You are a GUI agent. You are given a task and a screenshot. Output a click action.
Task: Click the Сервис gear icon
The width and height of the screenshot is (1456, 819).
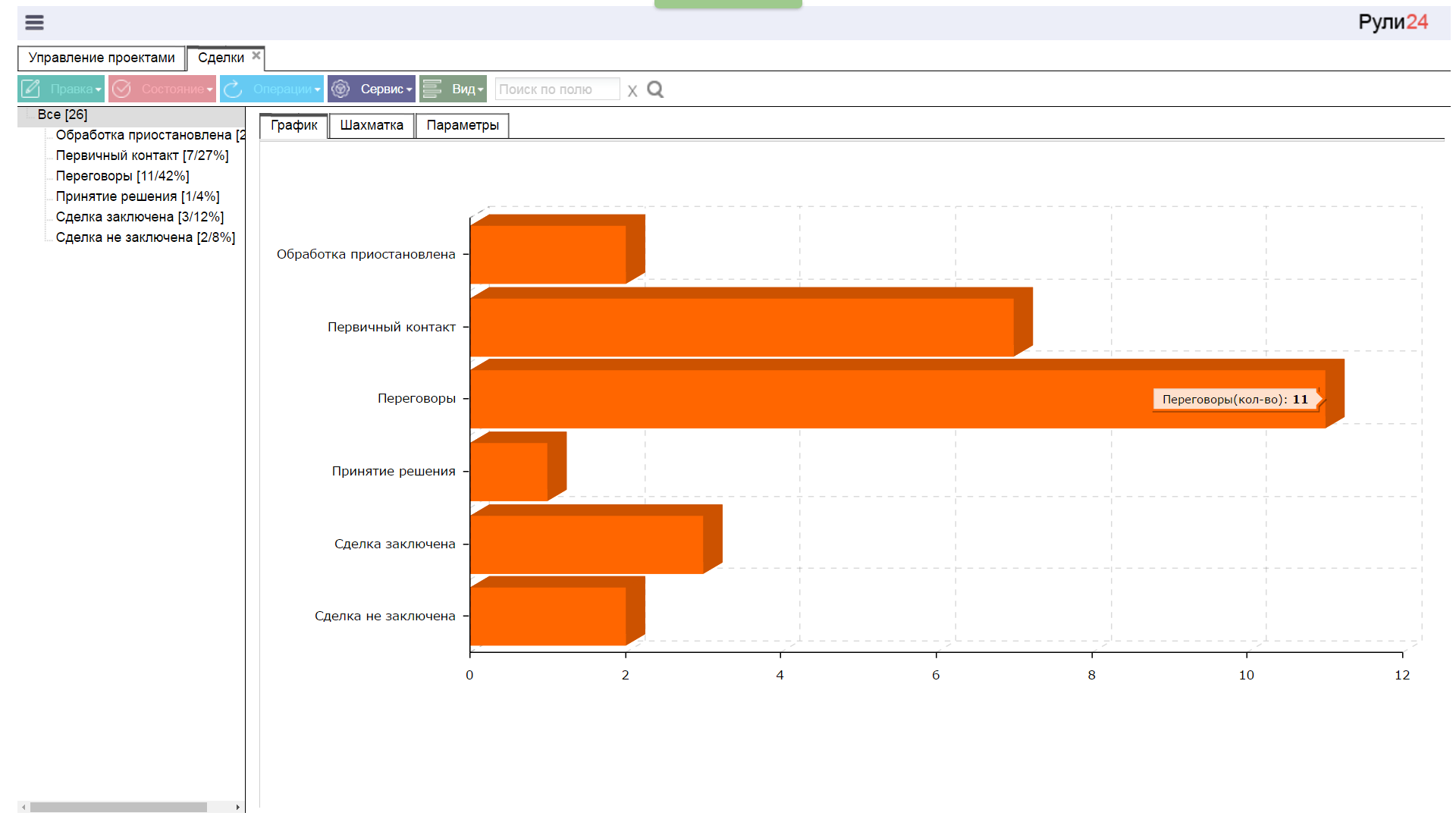click(340, 89)
